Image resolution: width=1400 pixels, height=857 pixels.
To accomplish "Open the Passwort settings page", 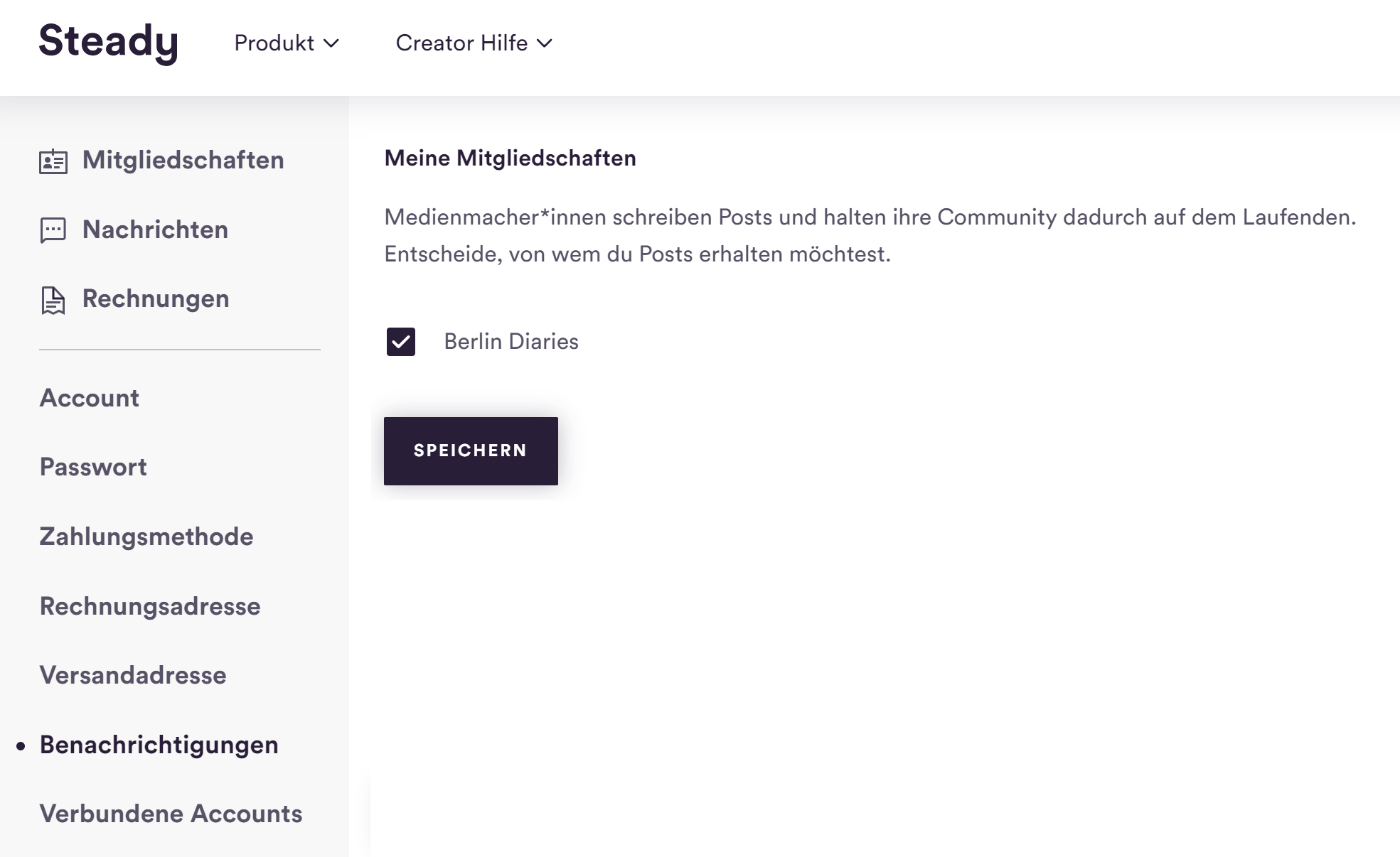I will 93,467.
